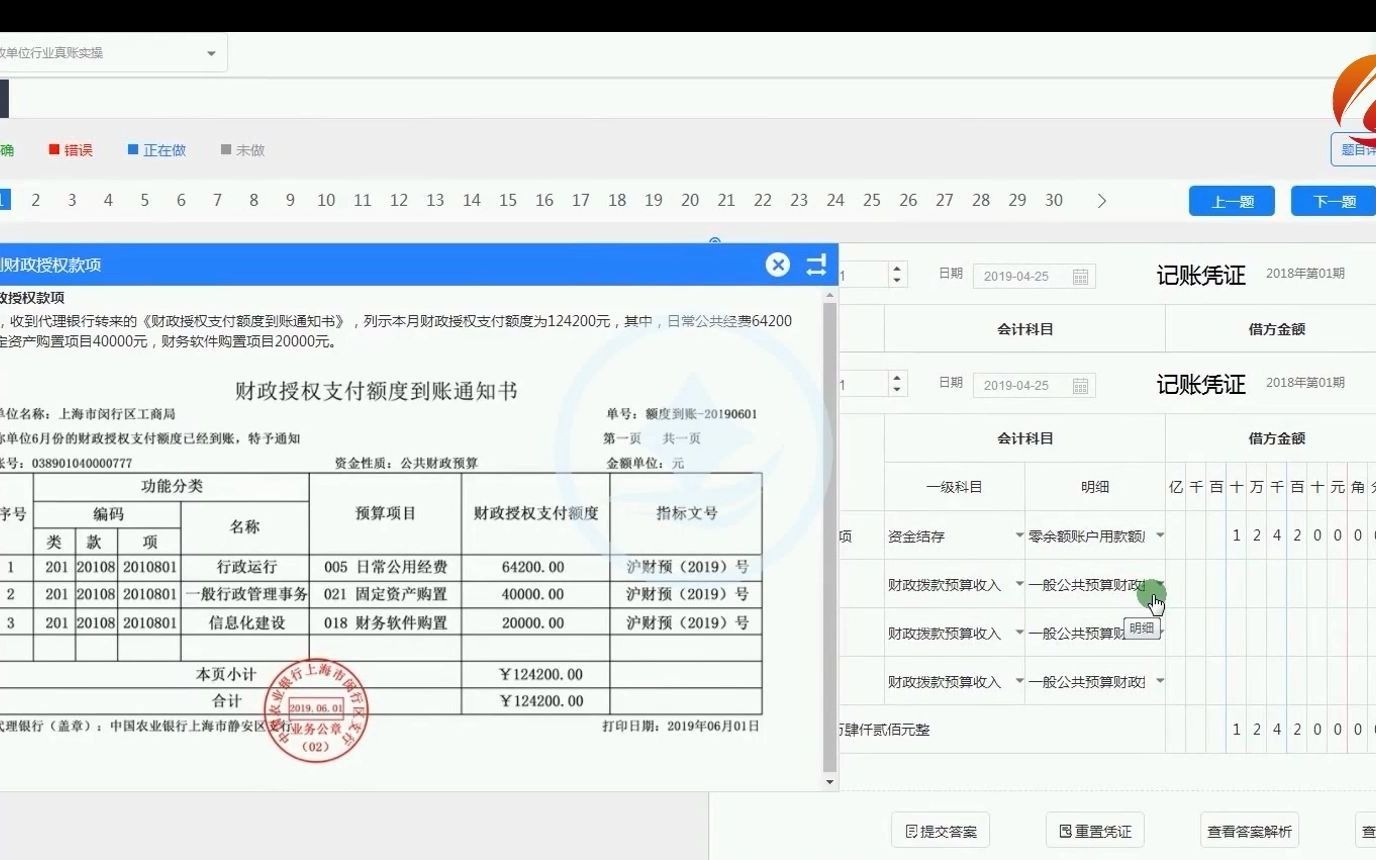Jump to question 2
1376x860 pixels.
point(35,200)
